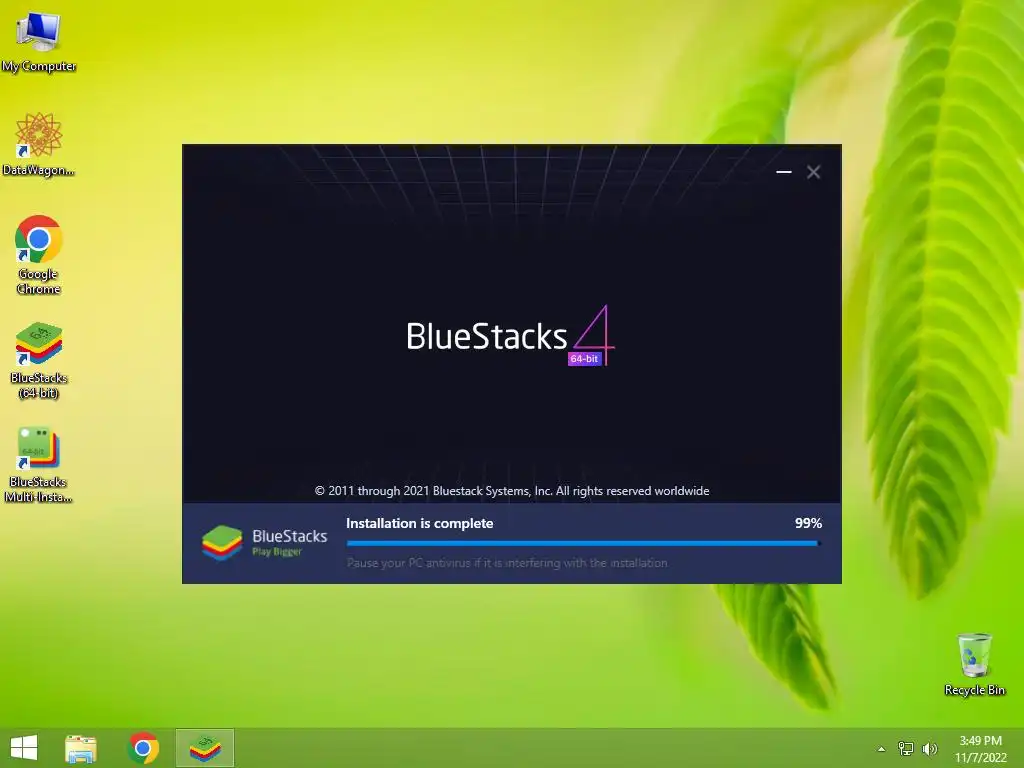1024x768 pixels.
Task: Close the BlueStacks installer window
Action: pyautogui.click(x=813, y=172)
